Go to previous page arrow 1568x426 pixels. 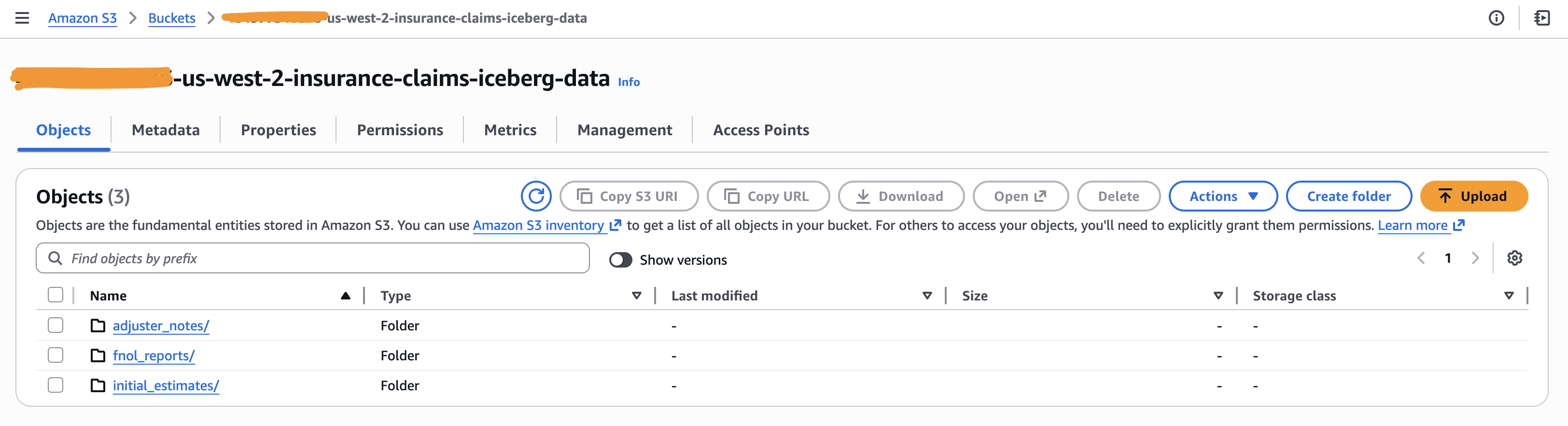click(1421, 258)
